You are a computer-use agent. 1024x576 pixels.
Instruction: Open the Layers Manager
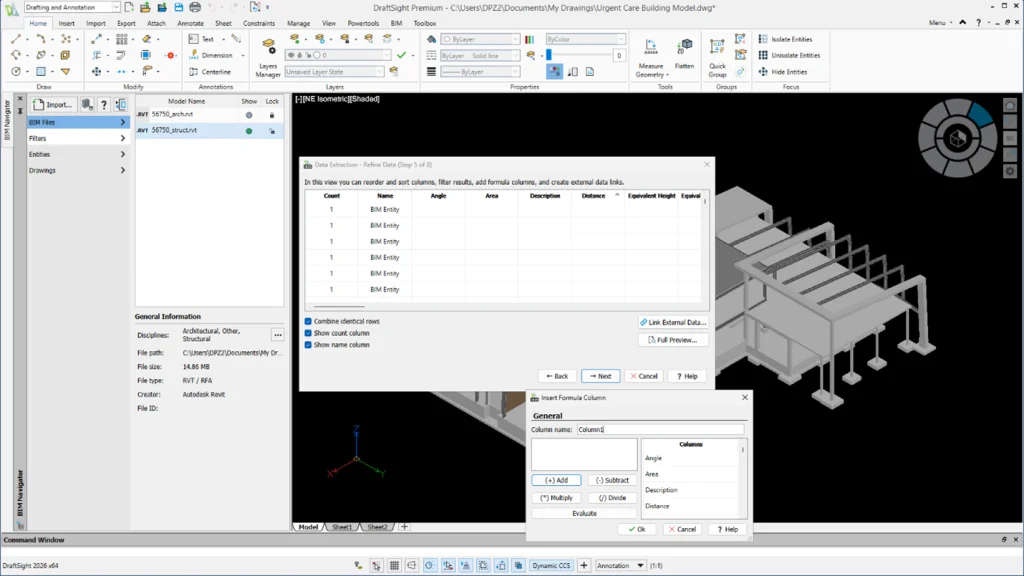tap(268, 55)
